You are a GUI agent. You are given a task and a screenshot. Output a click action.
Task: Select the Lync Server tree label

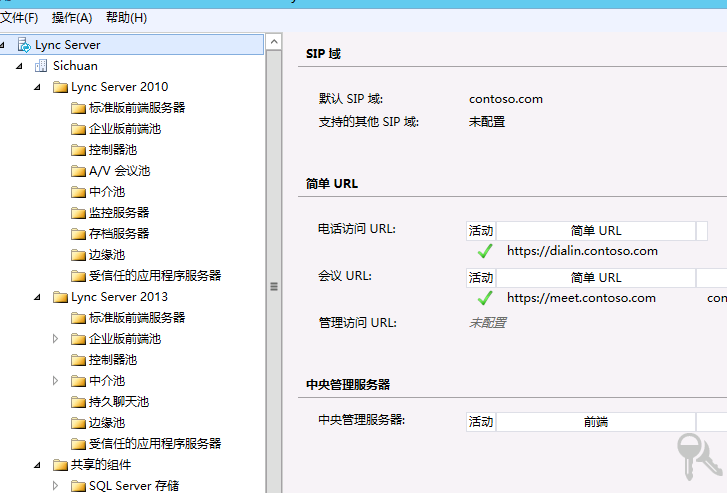pos(68,45)
